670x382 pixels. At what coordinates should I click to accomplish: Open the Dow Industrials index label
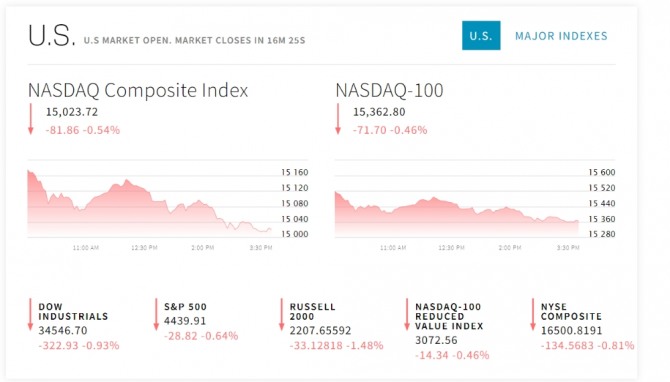(73, 311)
